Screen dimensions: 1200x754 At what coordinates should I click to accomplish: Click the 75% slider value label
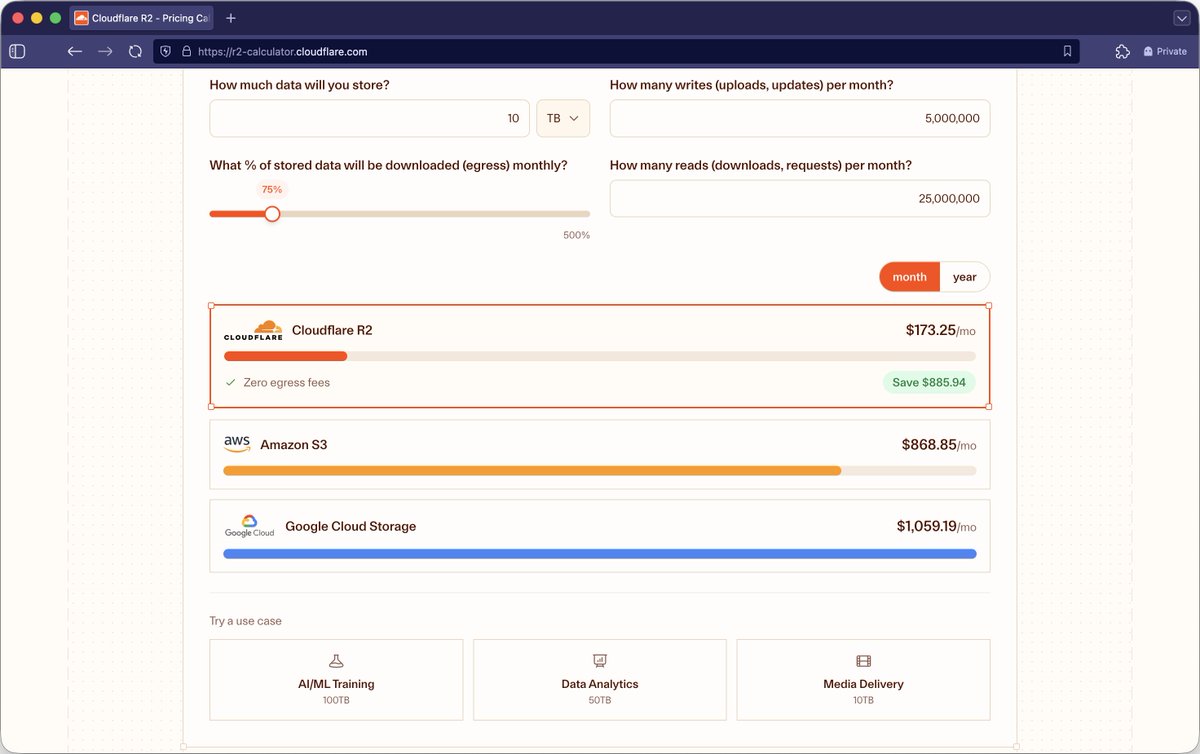[272, 189]
